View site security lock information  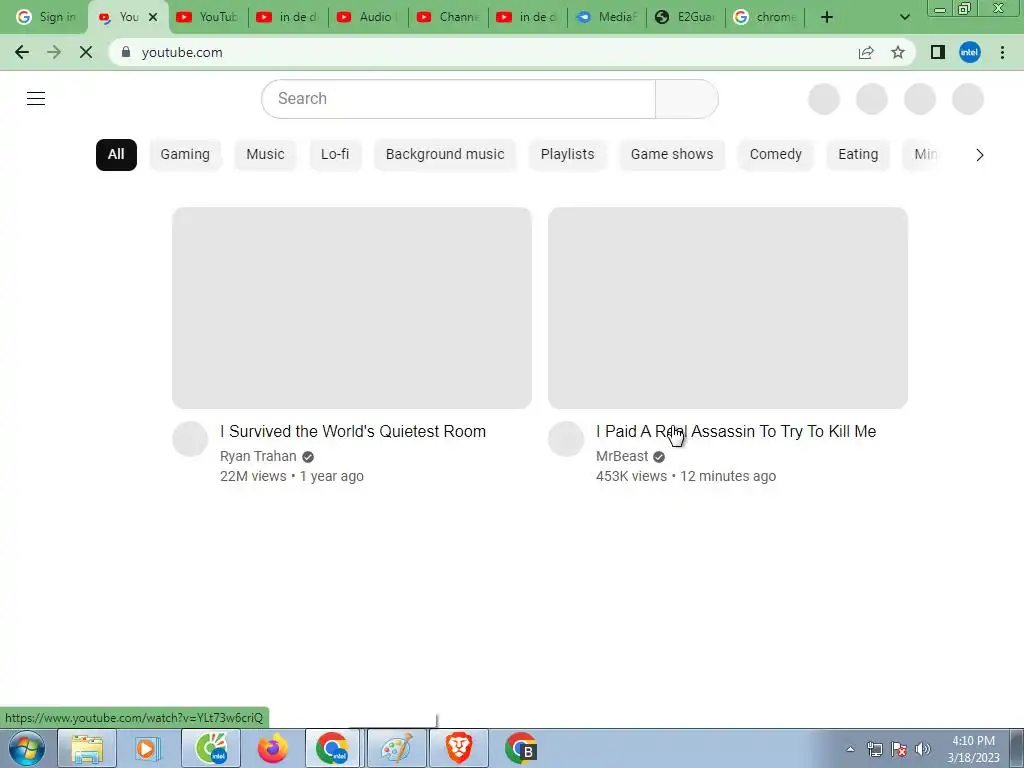tap(126, 52)
